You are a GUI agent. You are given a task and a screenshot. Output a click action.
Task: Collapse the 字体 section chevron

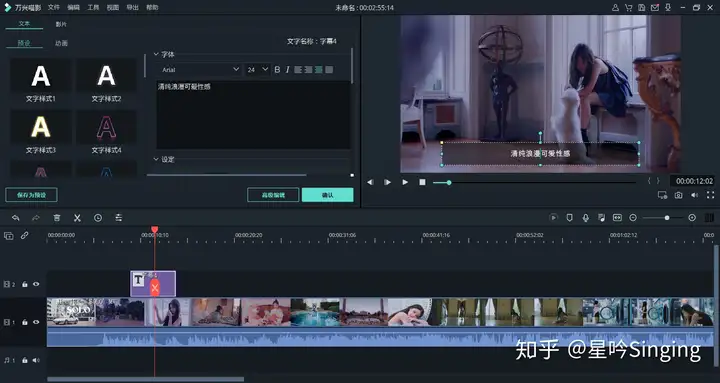[156, 54]
